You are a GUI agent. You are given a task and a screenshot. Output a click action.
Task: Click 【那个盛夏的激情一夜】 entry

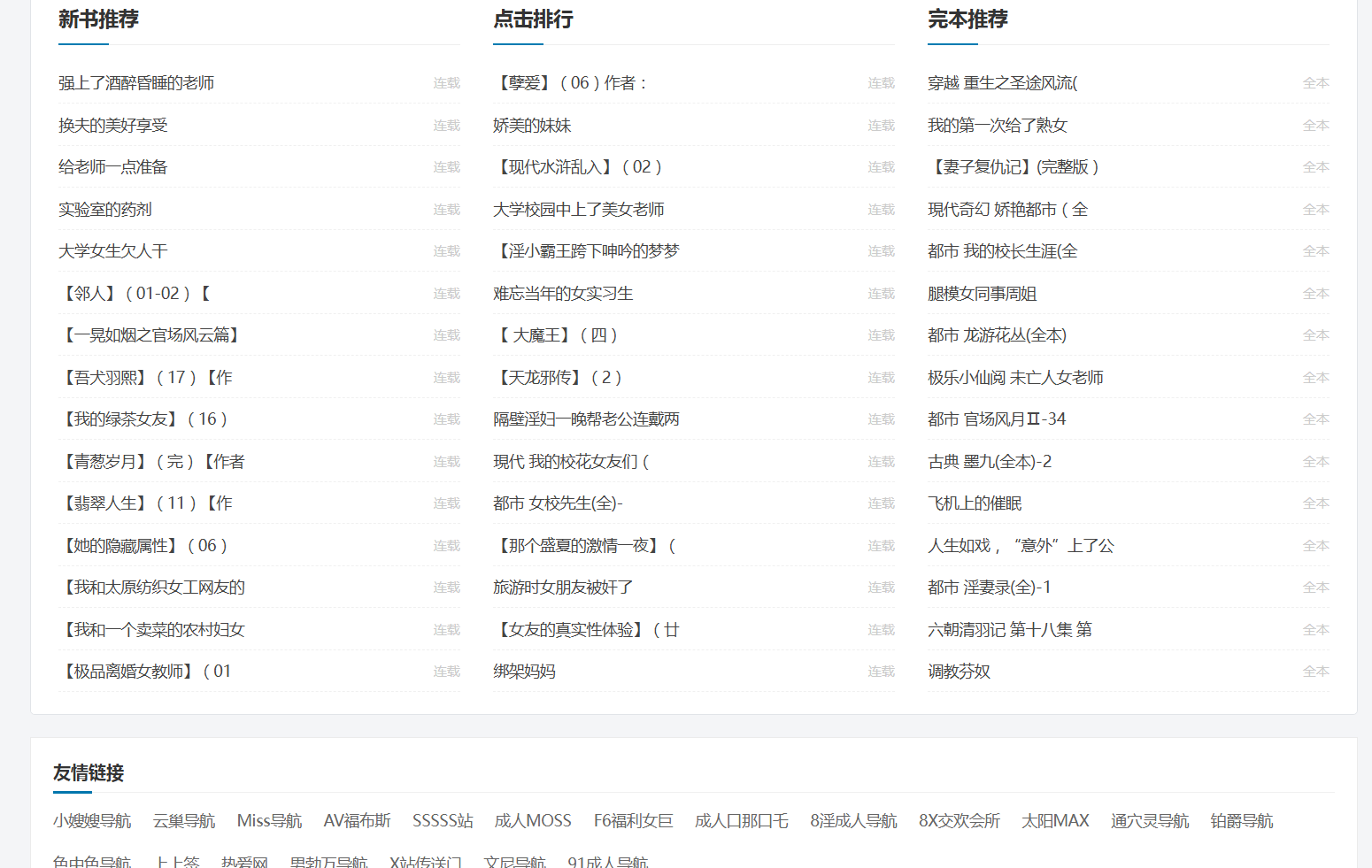585,546
